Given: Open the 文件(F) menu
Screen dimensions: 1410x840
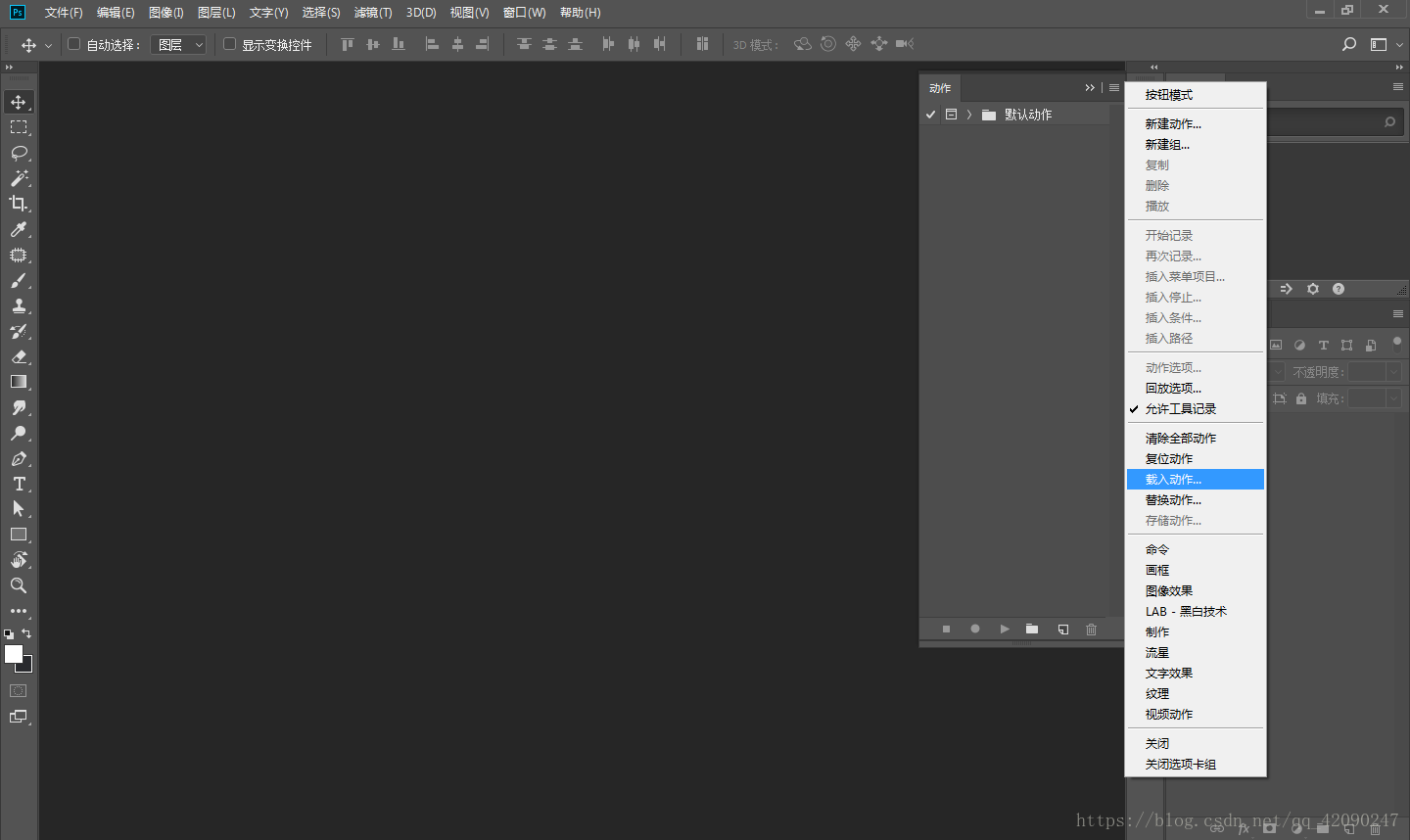Looking at the screenshot, I should [64, 13].
